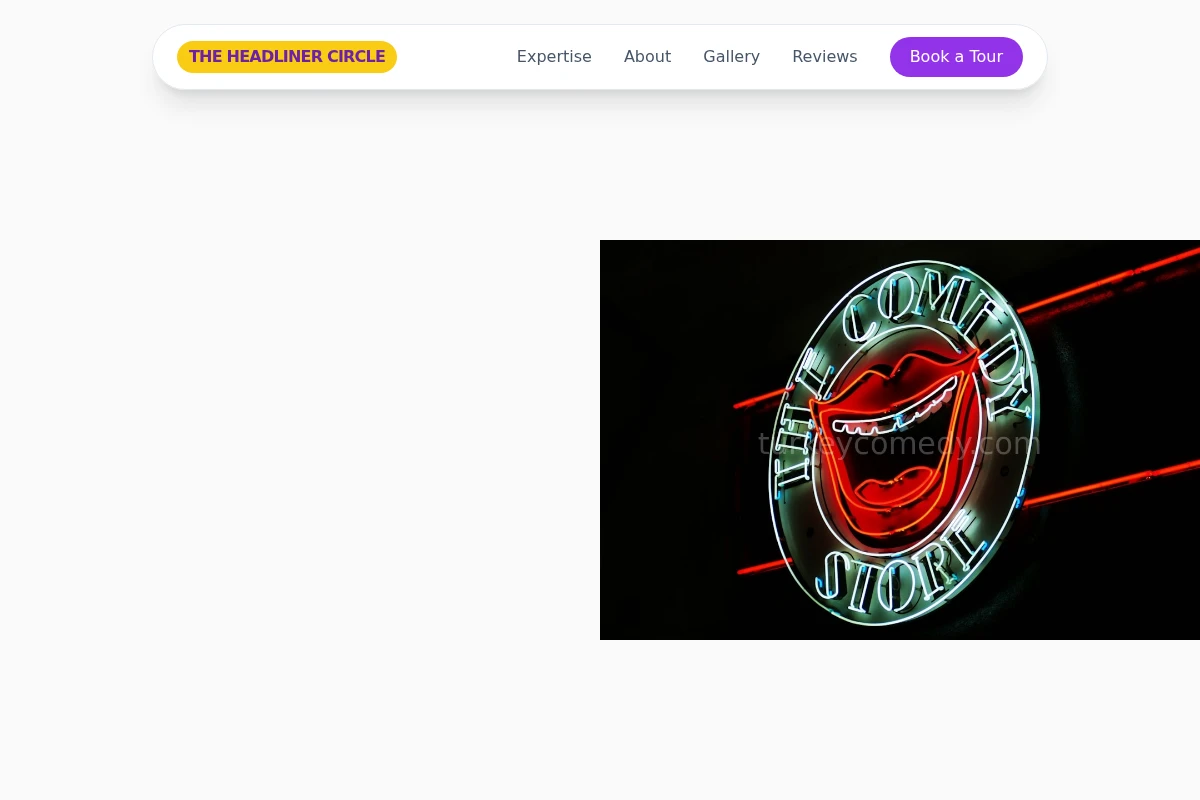The width and height of the screenshot is (1200, 800).
Task: Go to the About section
Action: tap(647, 57)
